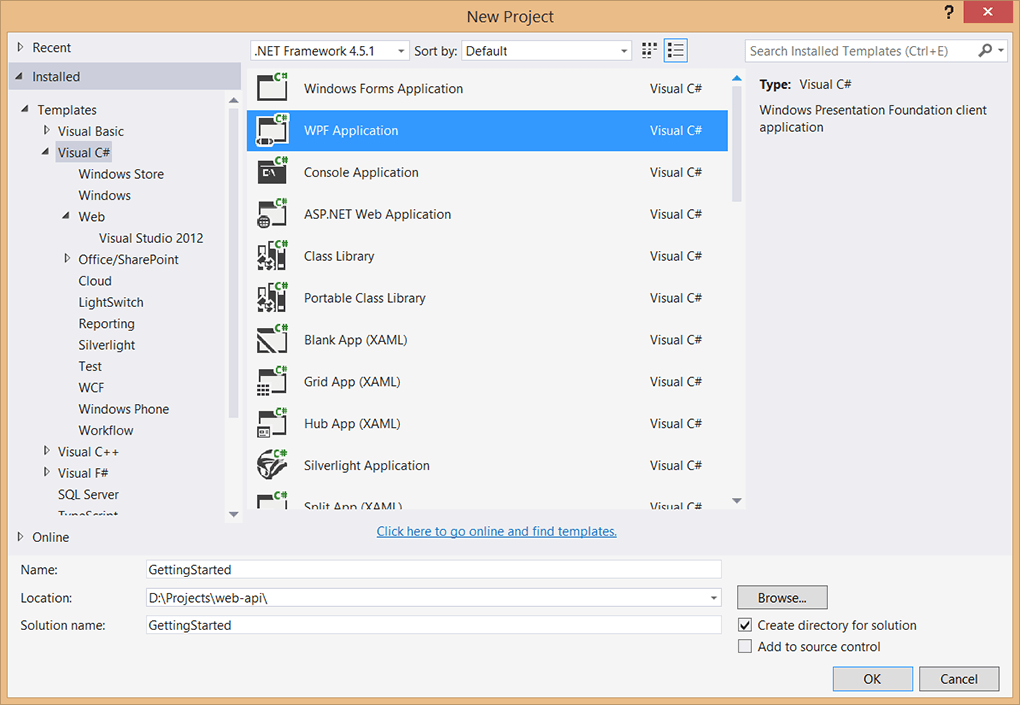Select Class Library template name
This screenshot has width=1020, height=705.
(339, 256)
